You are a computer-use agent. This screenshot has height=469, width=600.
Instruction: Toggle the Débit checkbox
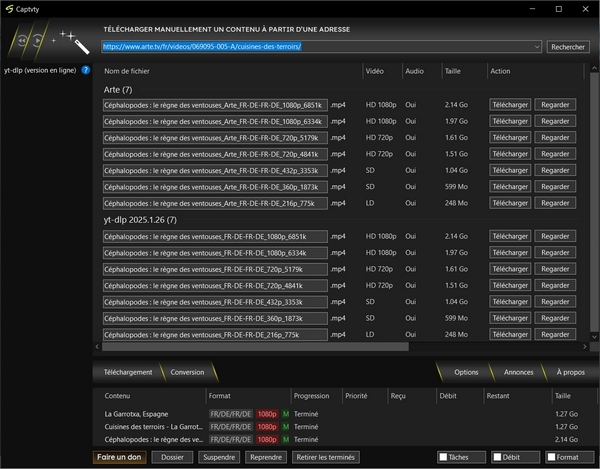point(498,457)
